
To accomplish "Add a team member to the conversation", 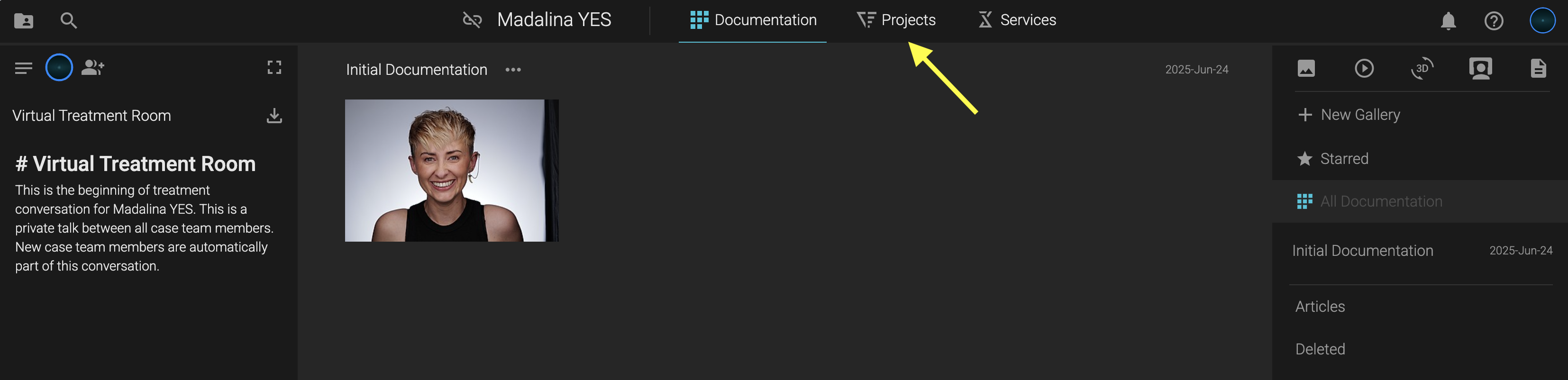I will click(x=92, y=67).
